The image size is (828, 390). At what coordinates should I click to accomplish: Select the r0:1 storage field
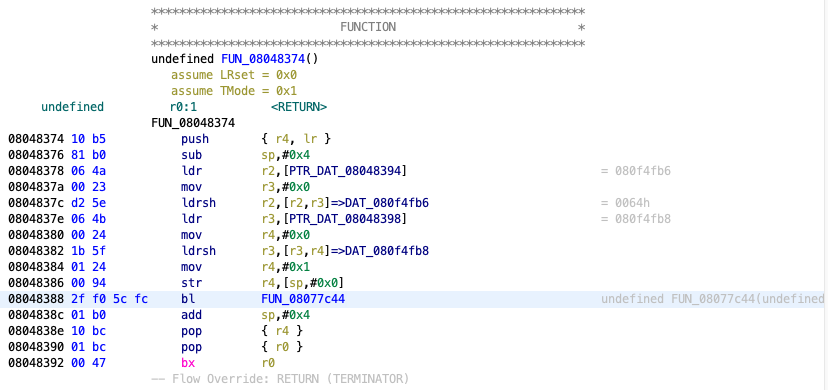(183, 107)
